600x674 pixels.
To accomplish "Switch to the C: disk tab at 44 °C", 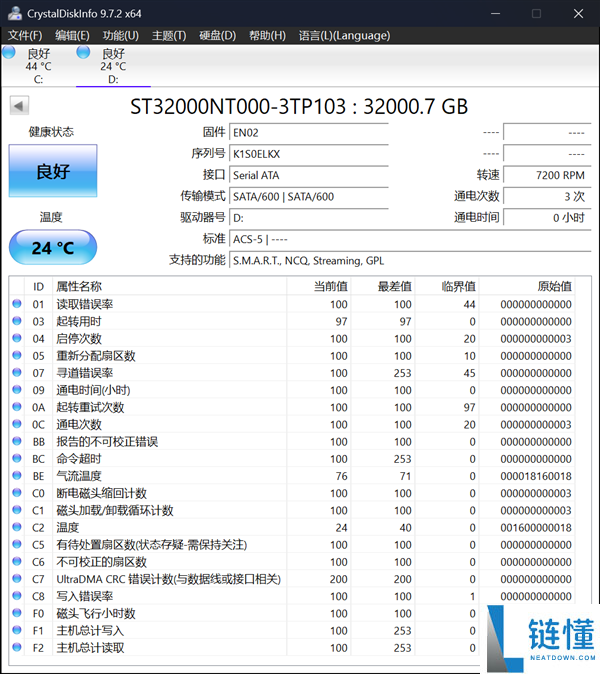I will pyautogui.click(x=38, y=66).
